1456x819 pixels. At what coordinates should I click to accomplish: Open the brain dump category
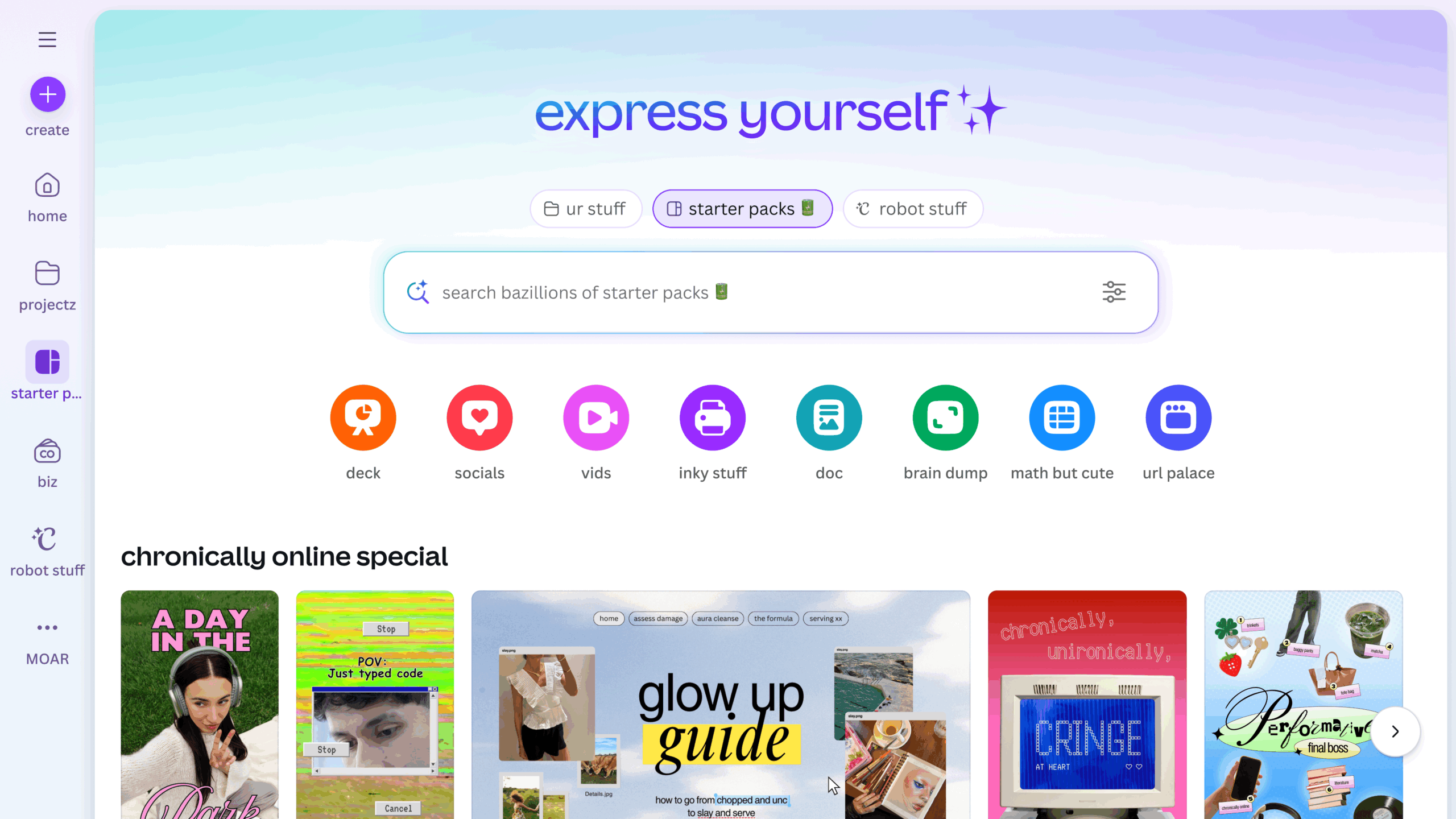coord(946,418)
